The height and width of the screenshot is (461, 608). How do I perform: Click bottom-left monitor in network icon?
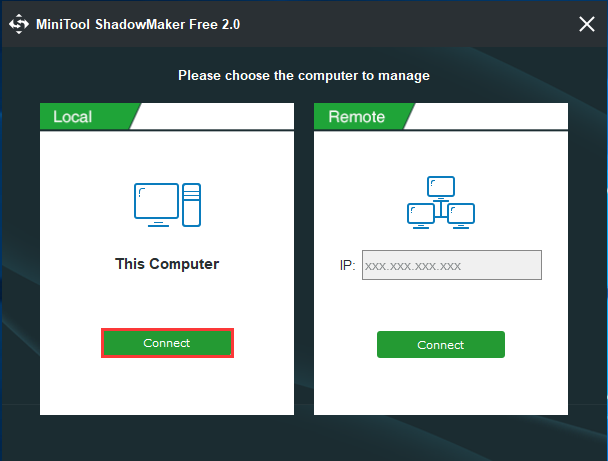pos(421,216)
